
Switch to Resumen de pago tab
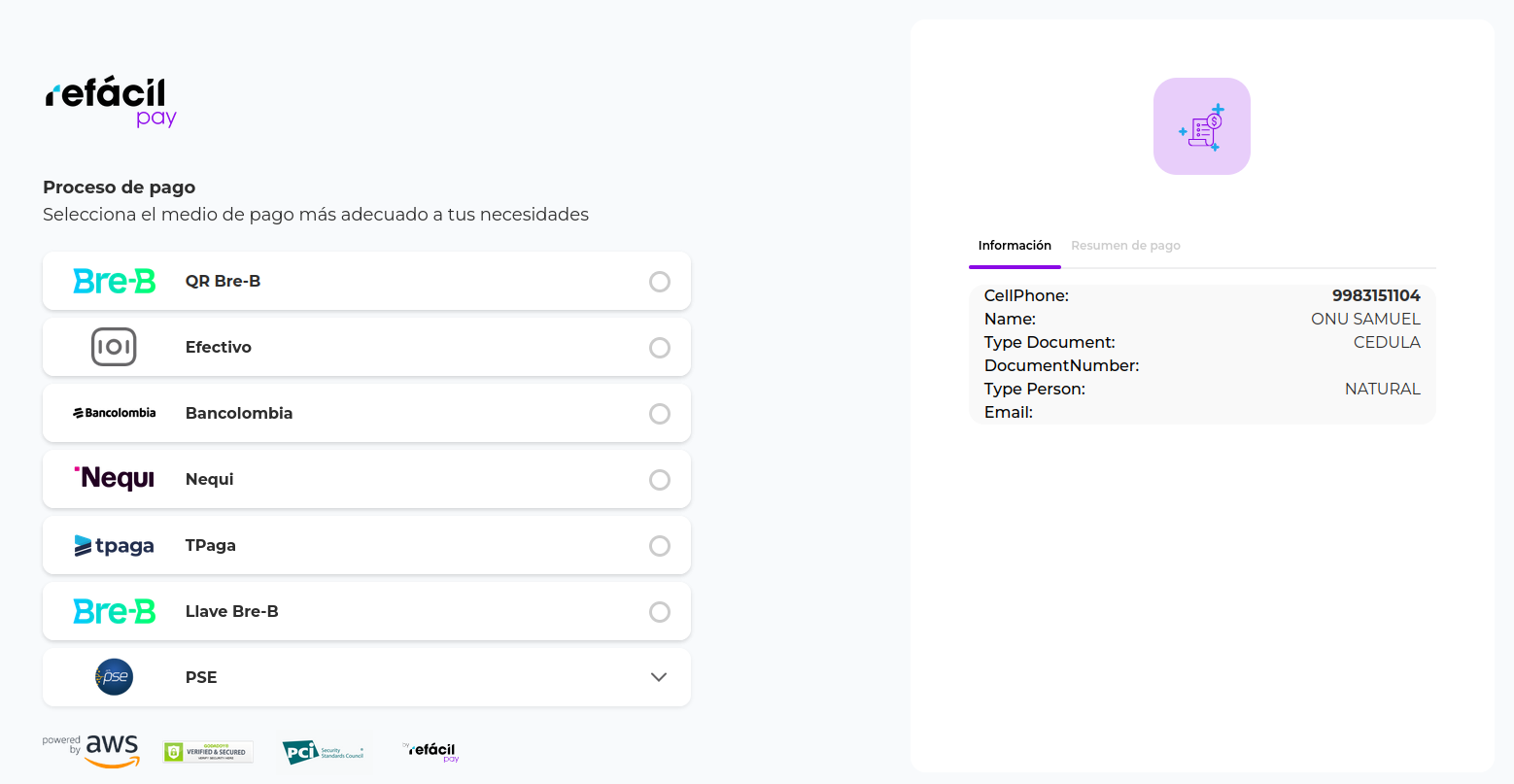click(x=1125, y=246)
